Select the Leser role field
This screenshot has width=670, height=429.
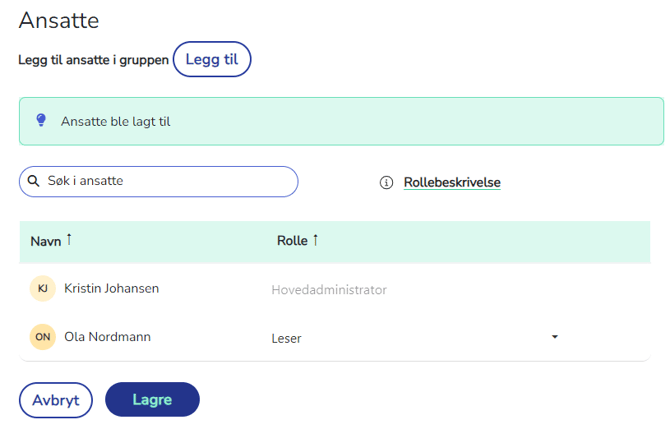click(x=414, y=338)
